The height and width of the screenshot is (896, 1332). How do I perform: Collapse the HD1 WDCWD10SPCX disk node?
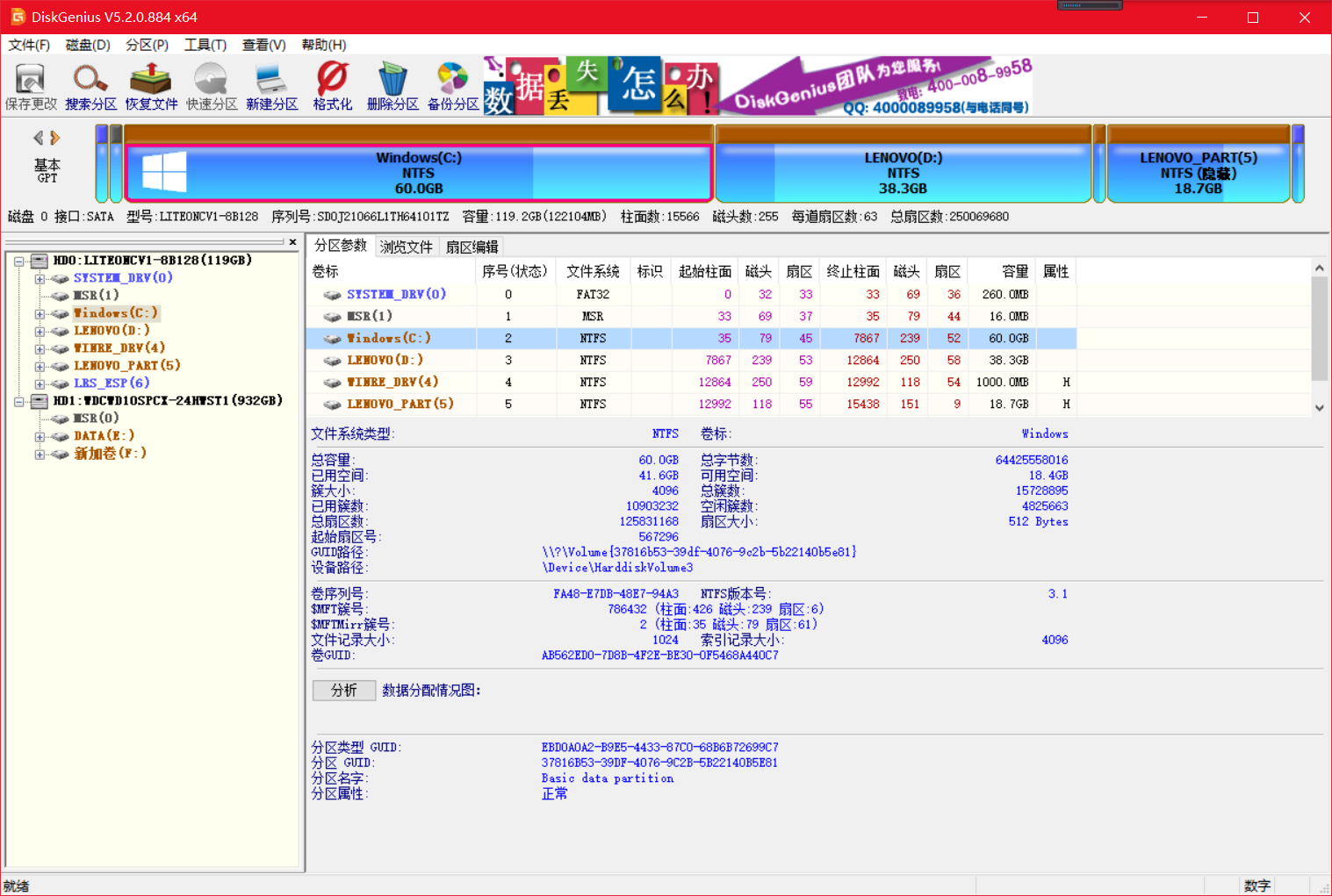pyautogui.click(x=18, y=401)
